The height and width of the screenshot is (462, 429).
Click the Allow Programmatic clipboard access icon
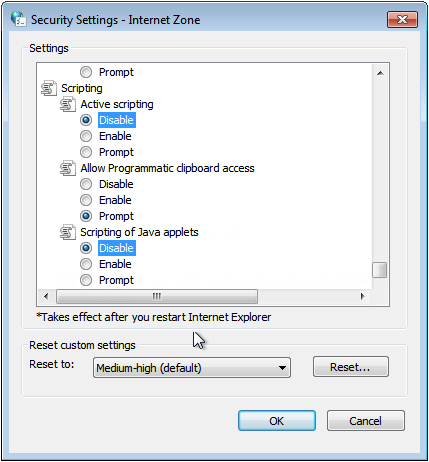(x=68, y=168)
